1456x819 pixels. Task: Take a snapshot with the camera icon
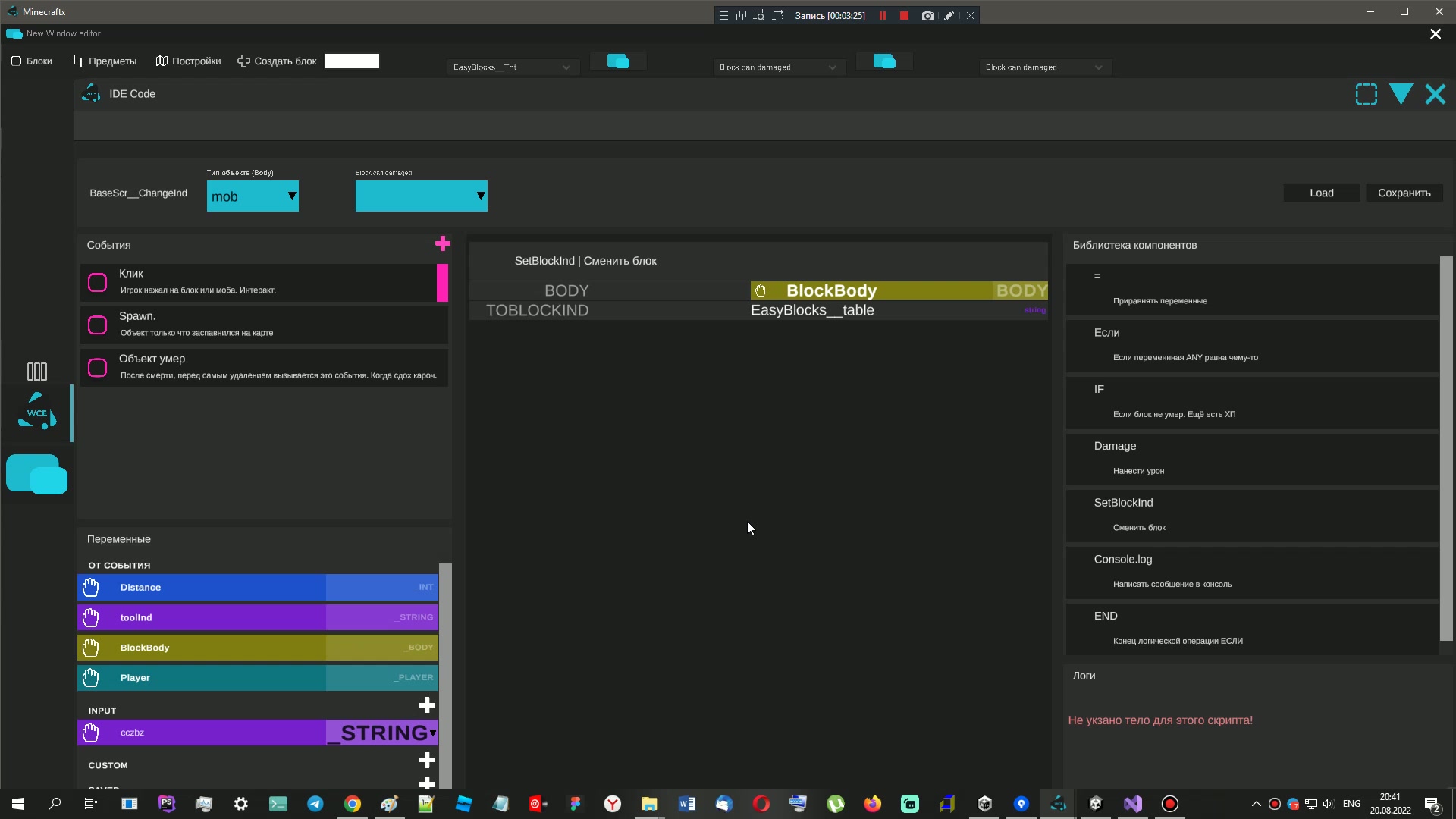pos(927,15)
